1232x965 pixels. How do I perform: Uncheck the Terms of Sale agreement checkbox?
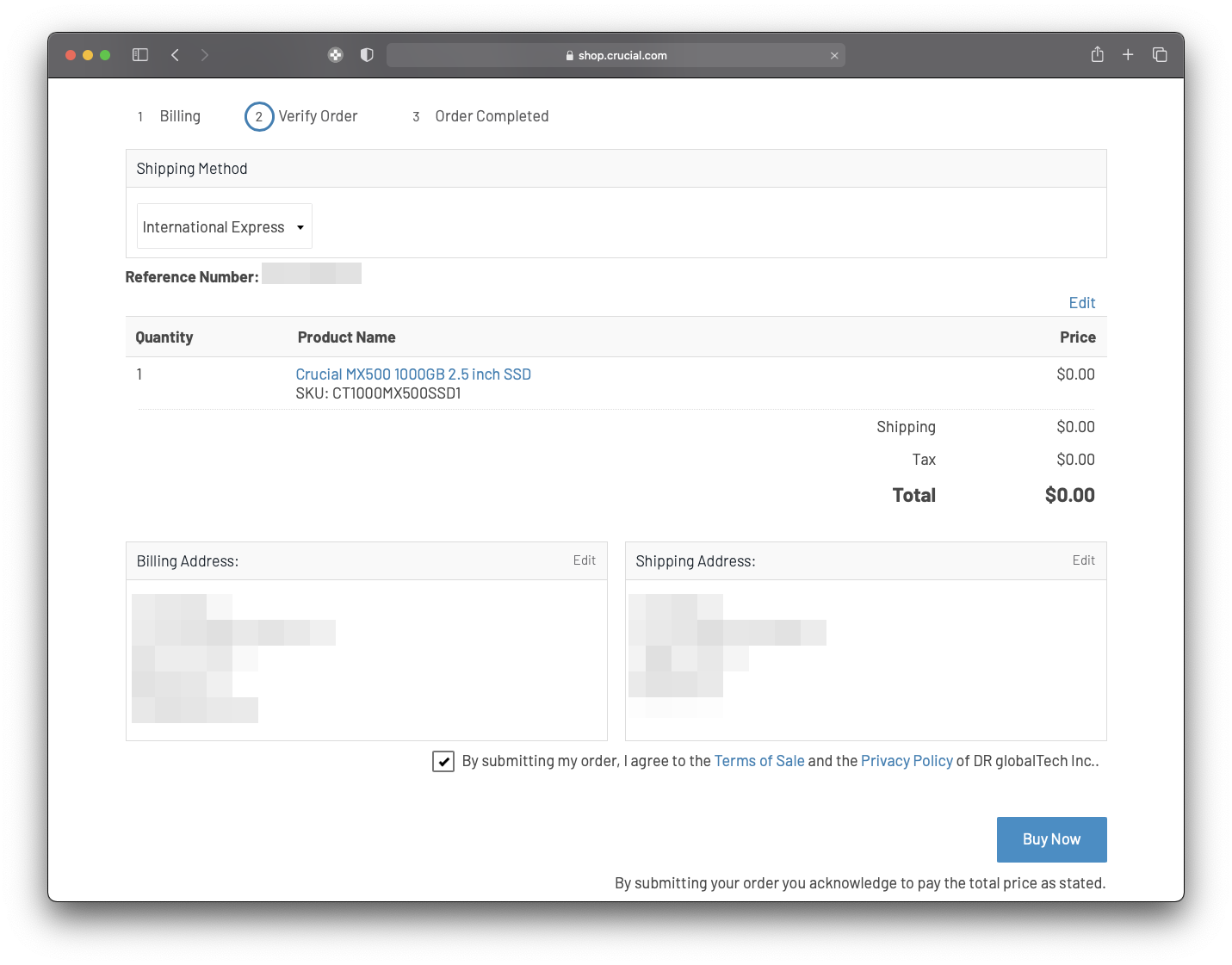[443, 761]
